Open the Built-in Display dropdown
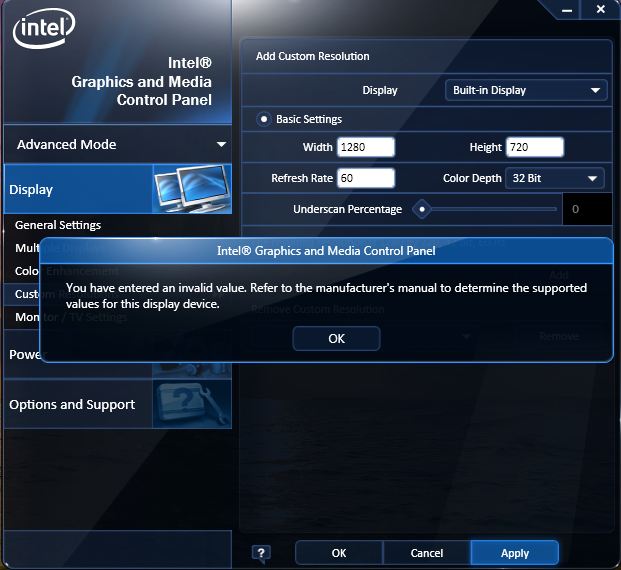The width and height of the screenshot is (621, 570). [526, 90]
